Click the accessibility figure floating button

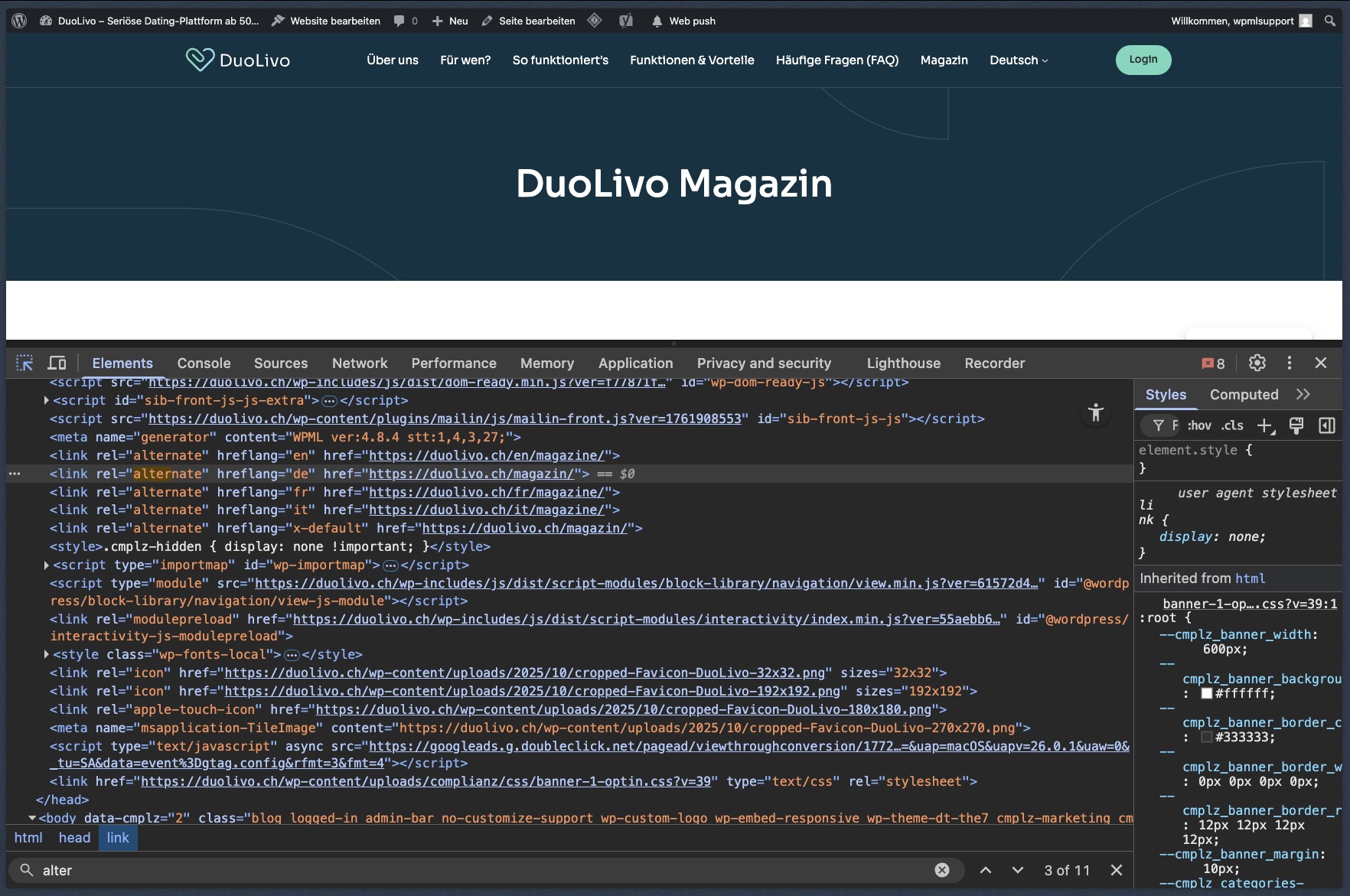[x=1096, y=412]
